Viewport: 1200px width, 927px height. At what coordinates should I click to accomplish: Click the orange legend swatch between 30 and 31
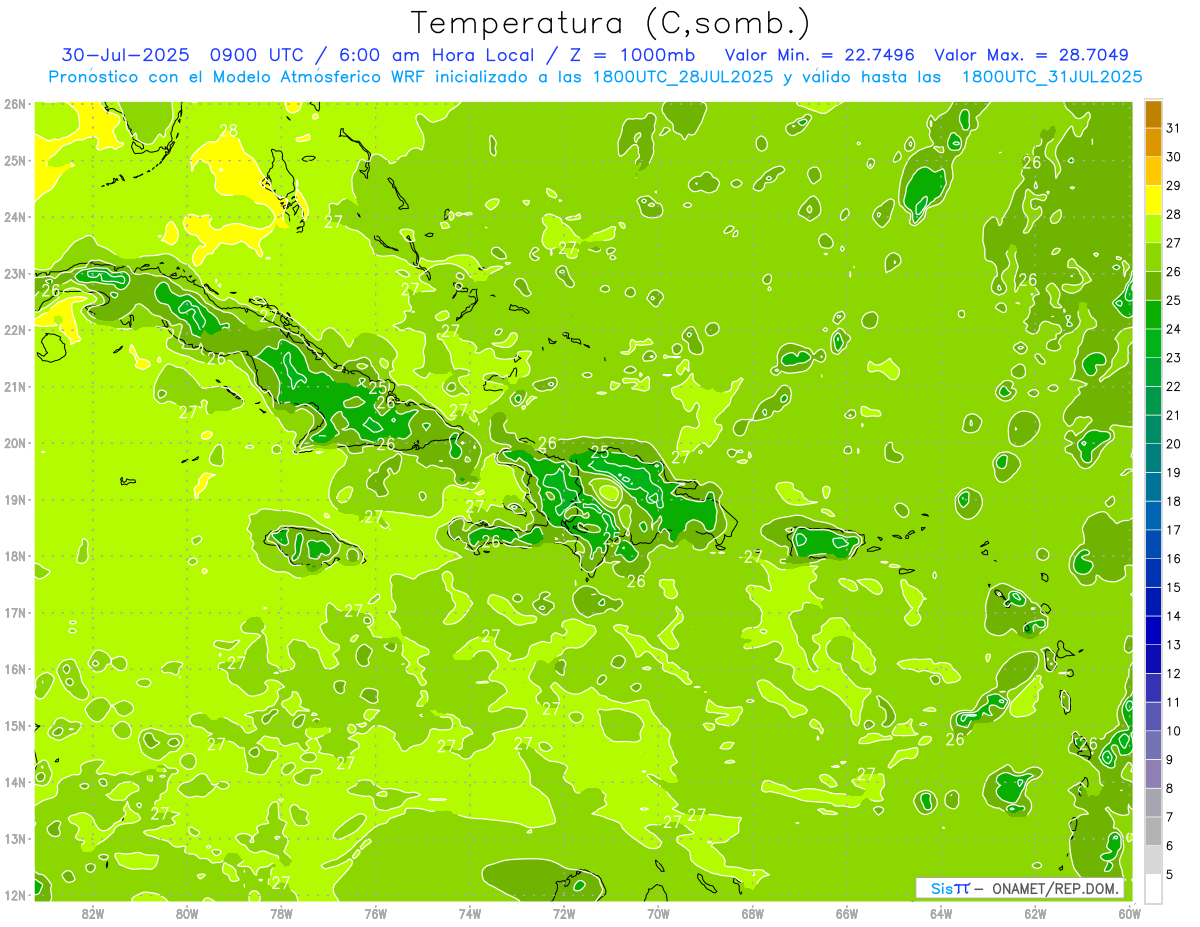tap(1153, 142)
